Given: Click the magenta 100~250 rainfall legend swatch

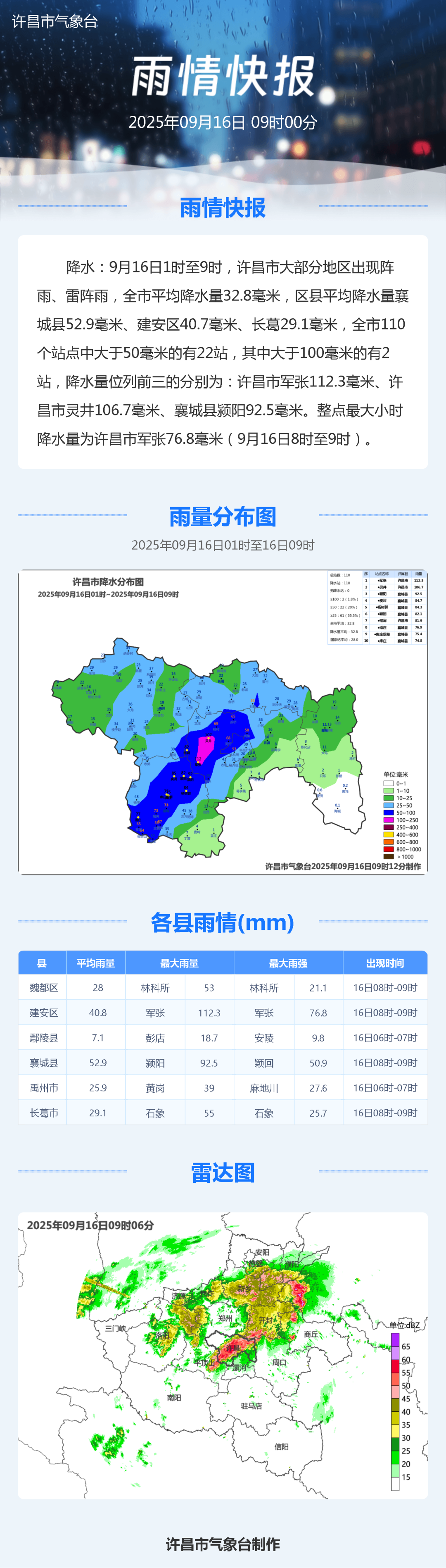Looking at the screenshot, I should point(388,820).
